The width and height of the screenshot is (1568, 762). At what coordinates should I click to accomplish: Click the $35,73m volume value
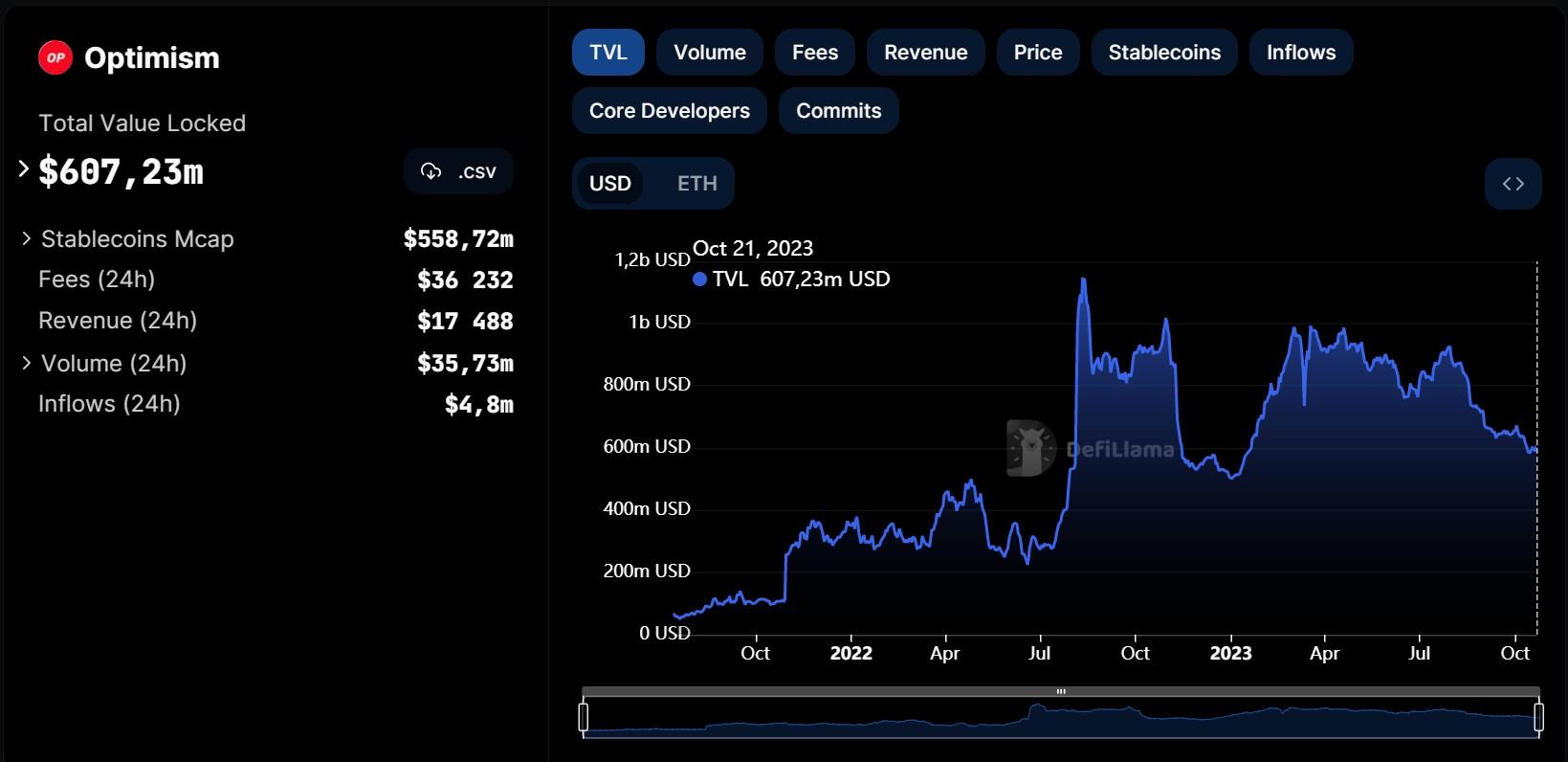[465, 364]
